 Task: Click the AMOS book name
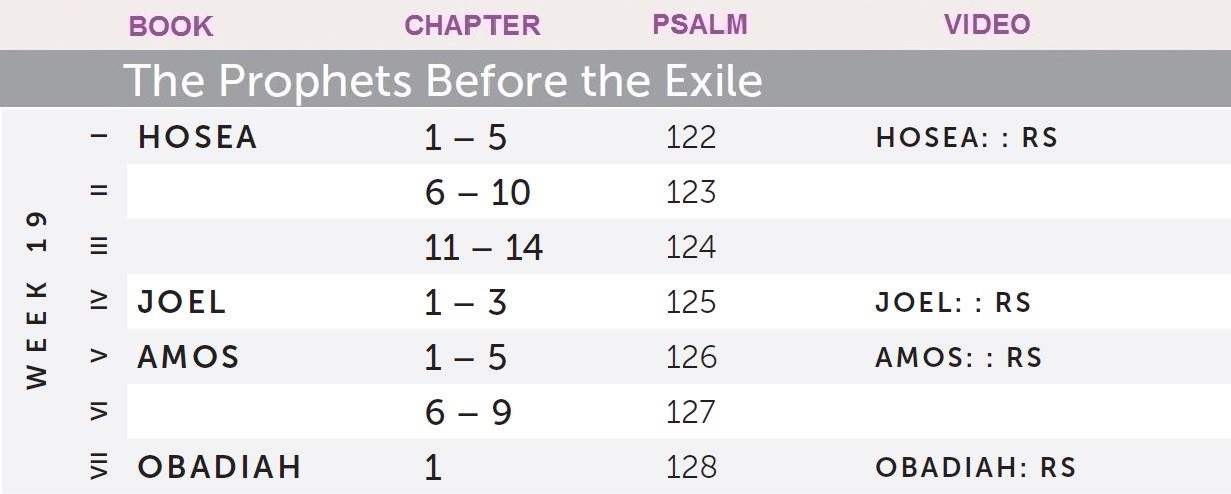188,357
